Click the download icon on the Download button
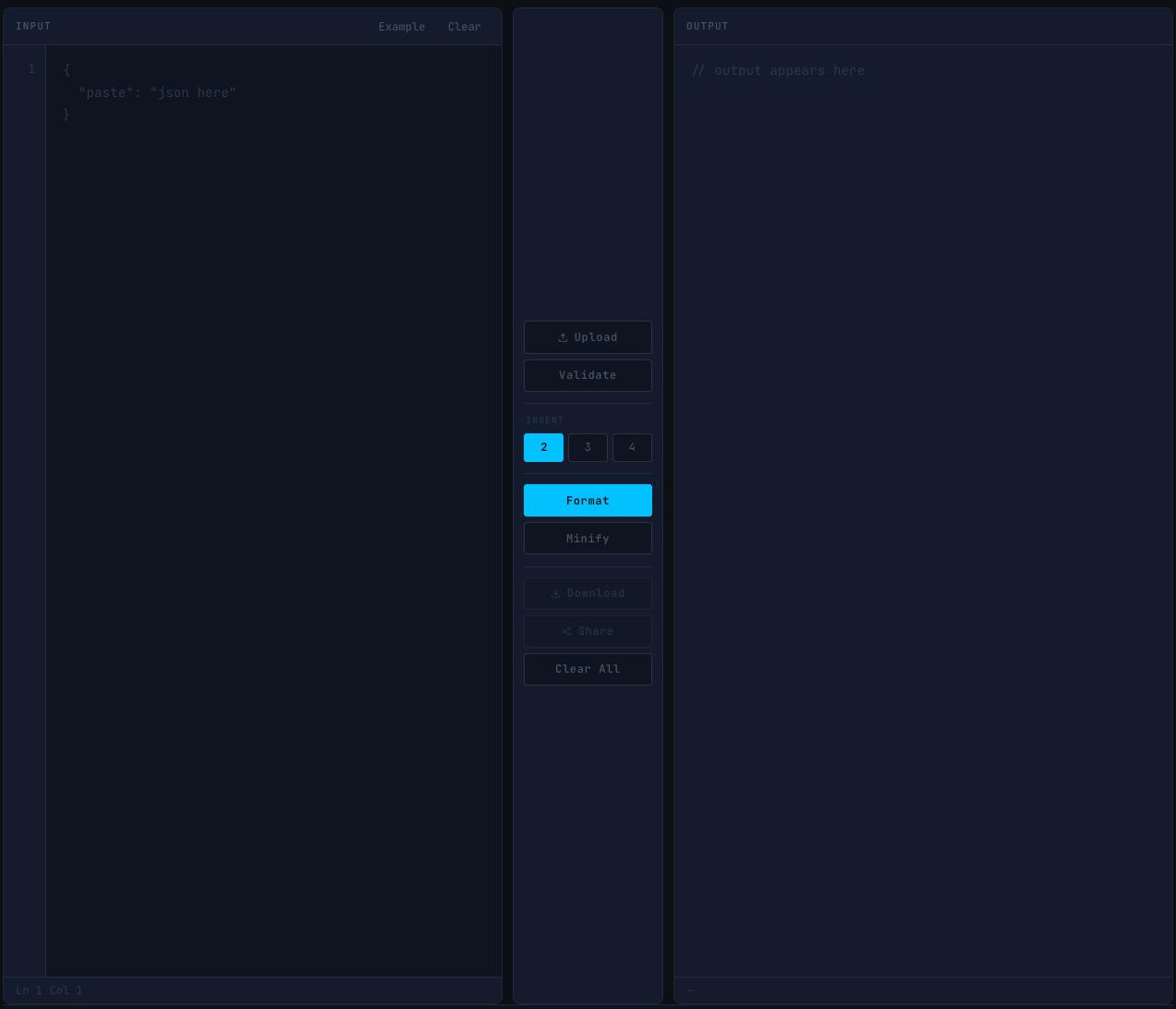The width and height of the screenshot is (1176, 1009). (x=556, y=593)
